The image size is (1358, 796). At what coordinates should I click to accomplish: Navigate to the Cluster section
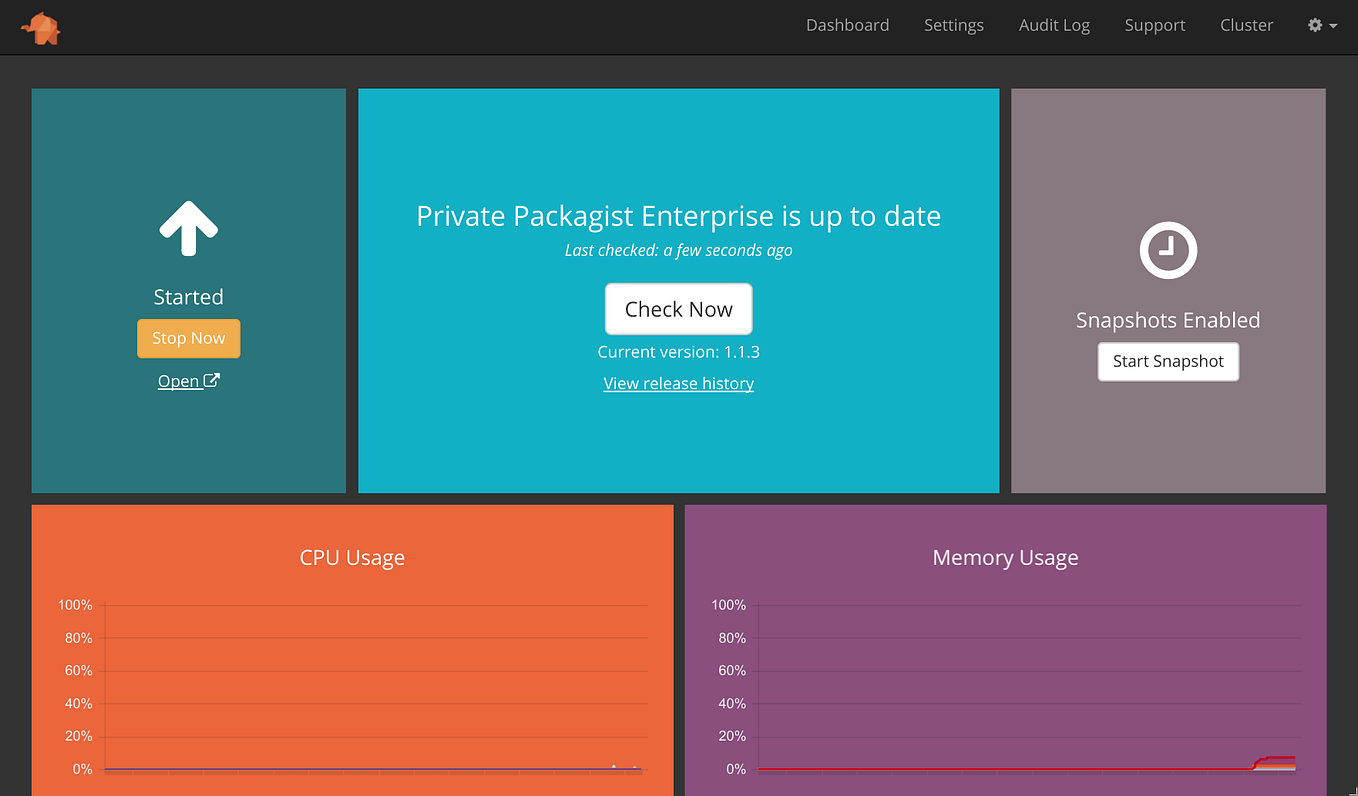pos(1246,25)
